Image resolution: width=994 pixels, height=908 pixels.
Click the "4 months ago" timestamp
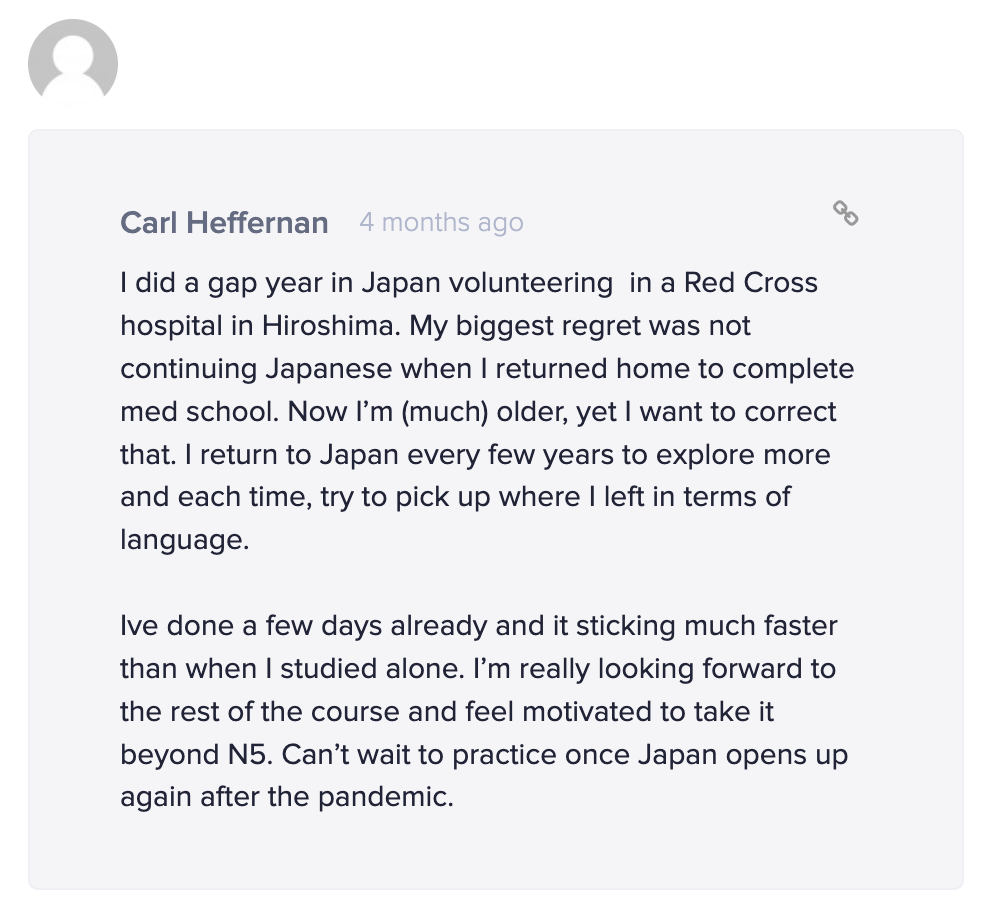pyautogui.click(x=441, y=223)
